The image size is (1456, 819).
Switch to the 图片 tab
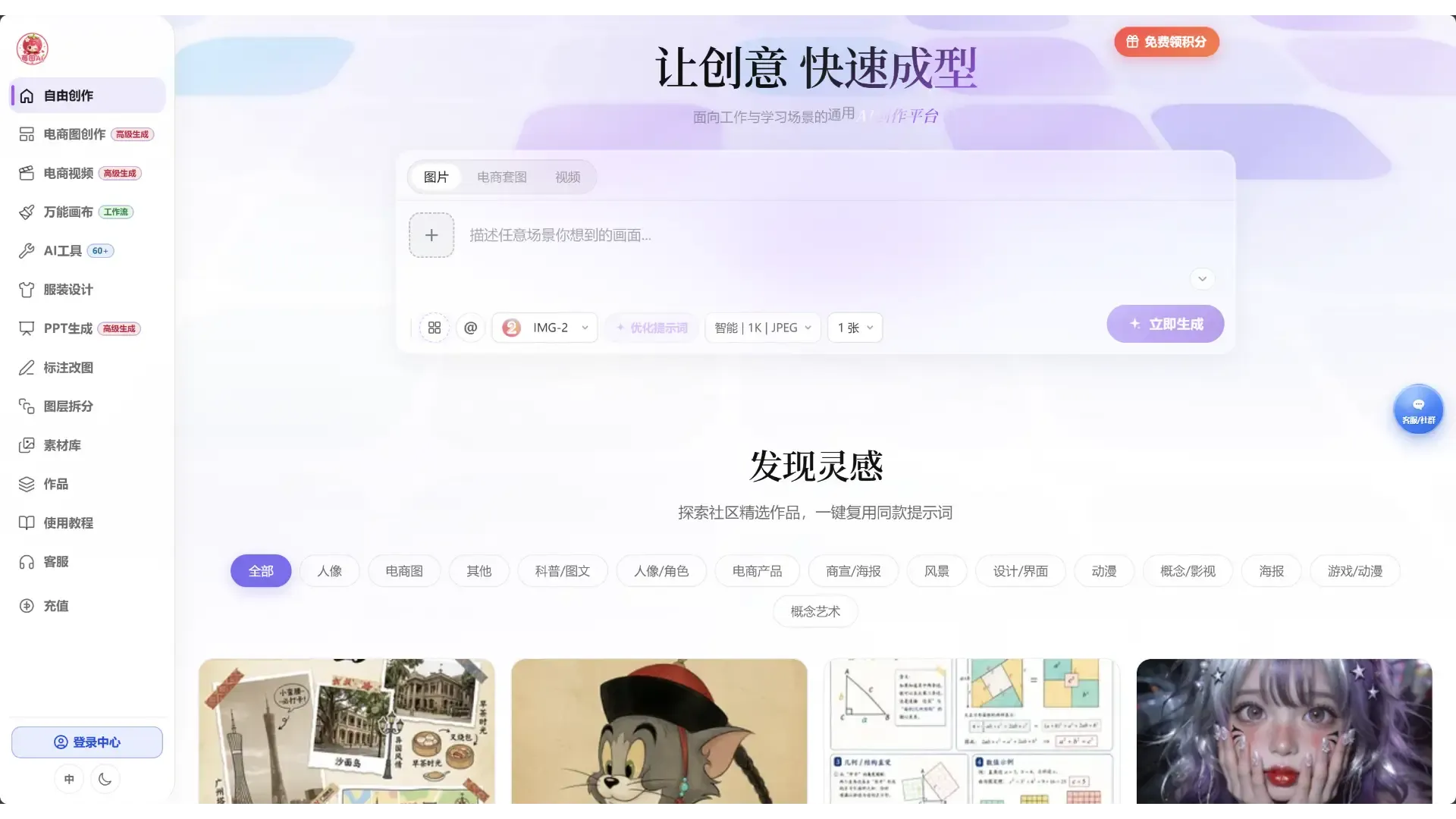click(436, 177)
